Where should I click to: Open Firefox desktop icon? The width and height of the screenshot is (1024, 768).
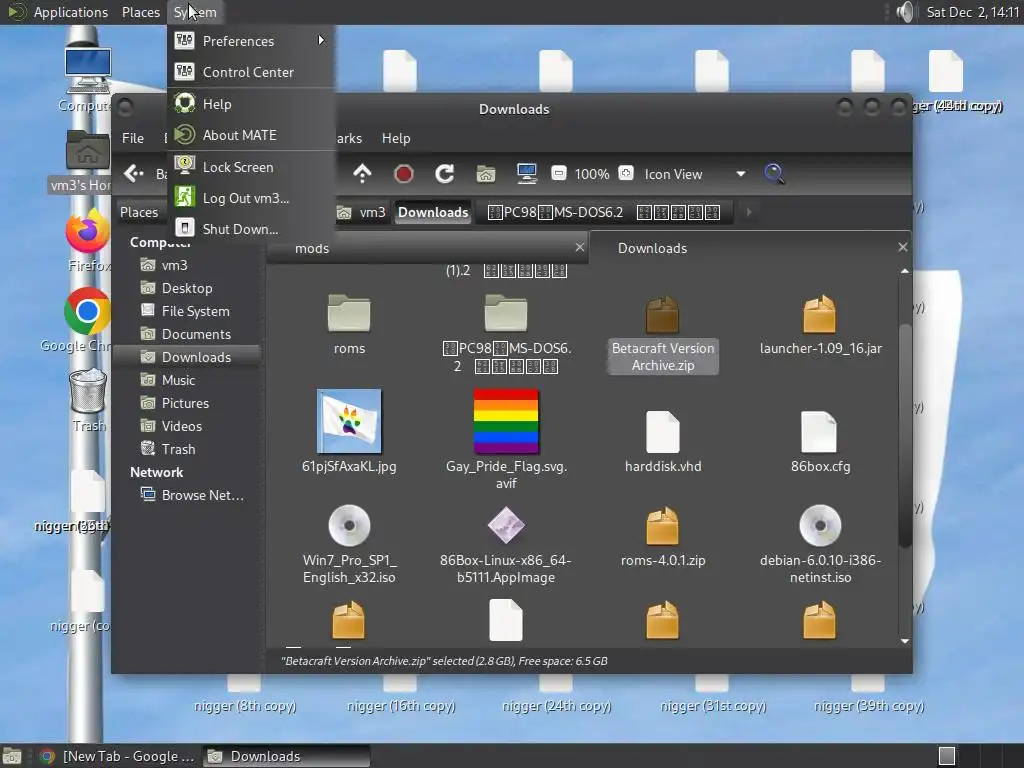click(x=88, y=232)
